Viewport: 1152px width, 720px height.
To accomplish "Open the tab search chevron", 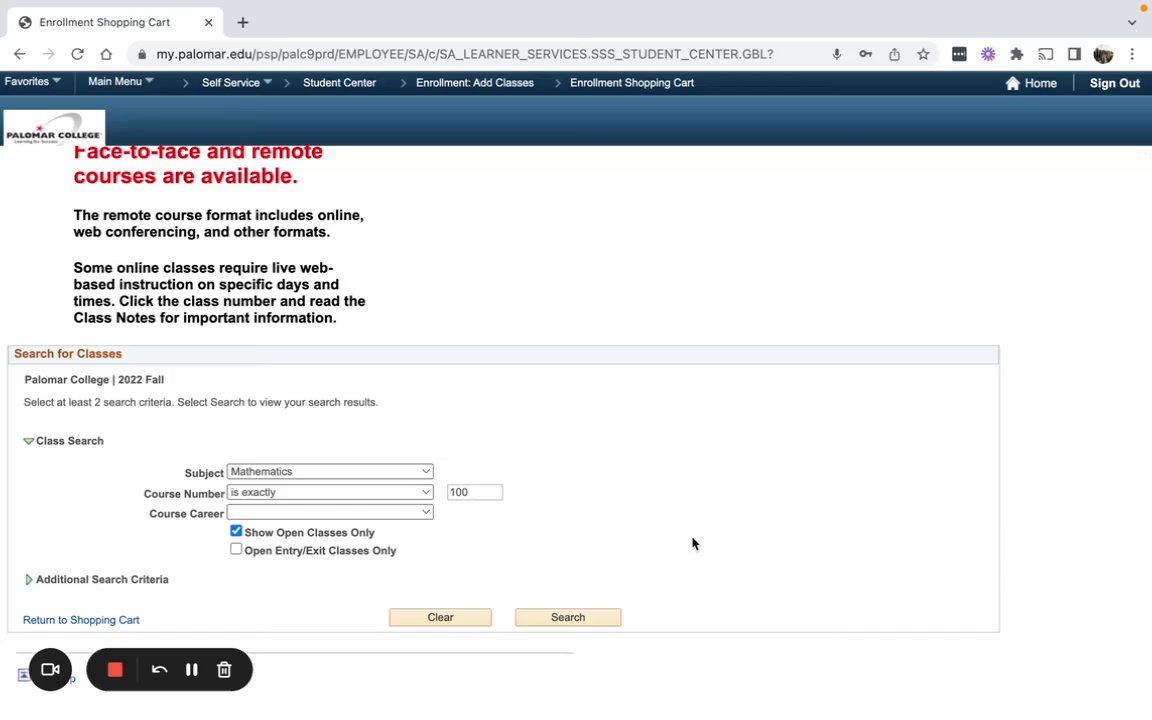I will [x=1132, y=22].
